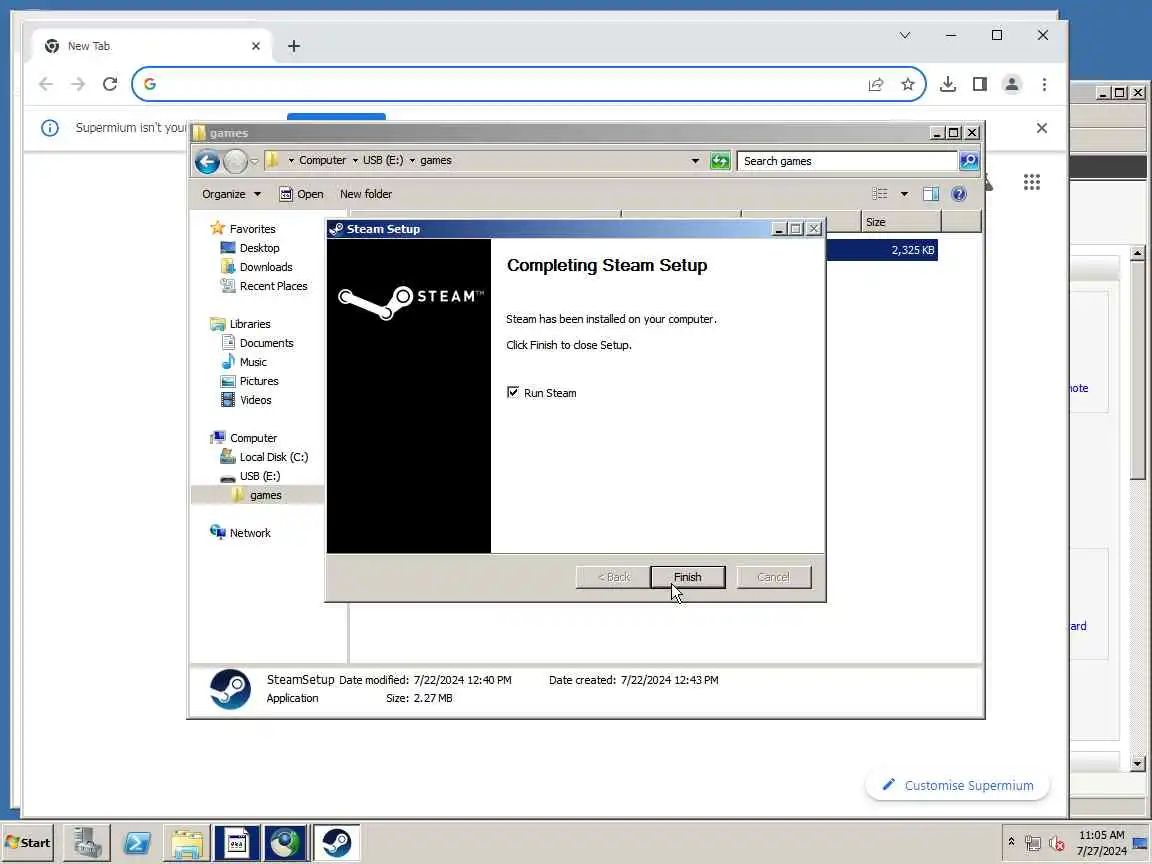Click share page icon in address bar
This screenshot has height=864, width=1152.
tap(876, 84)
